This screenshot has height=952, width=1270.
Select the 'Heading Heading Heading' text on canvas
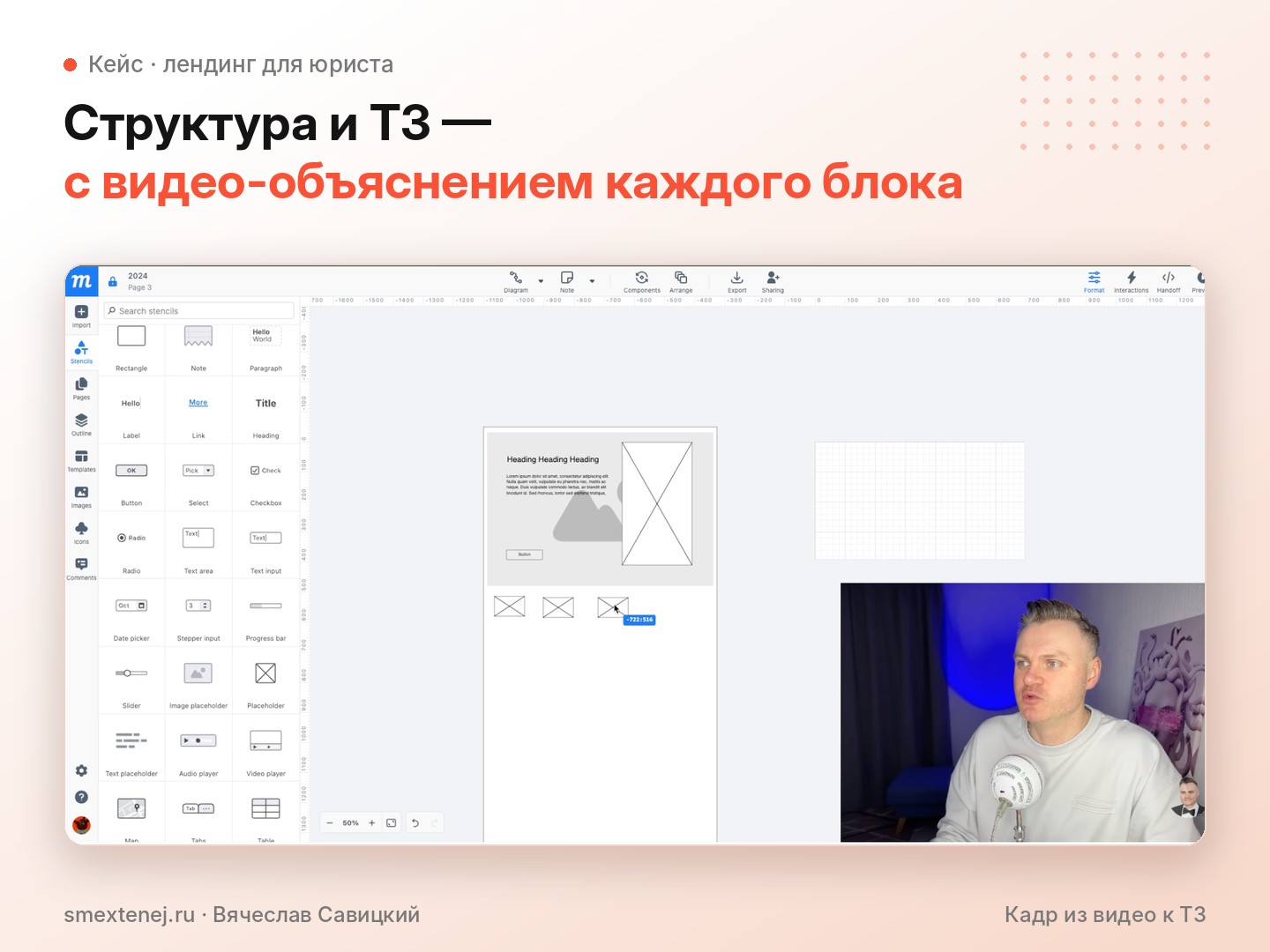coord(553,459)
